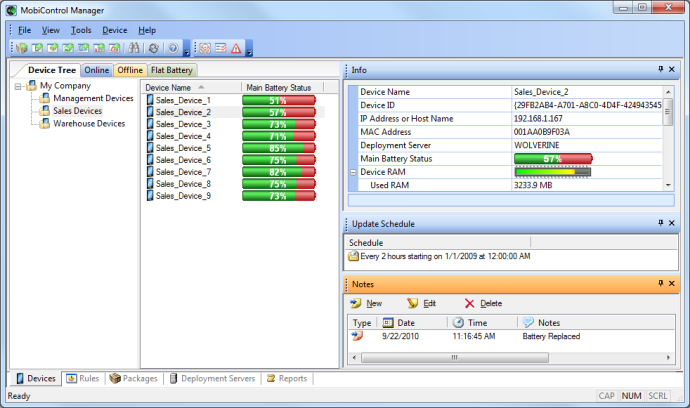This screenshot has height=408, width=690.
Task: Click the lifebuoy support toolbar icon
Action: tap(205, 48)
